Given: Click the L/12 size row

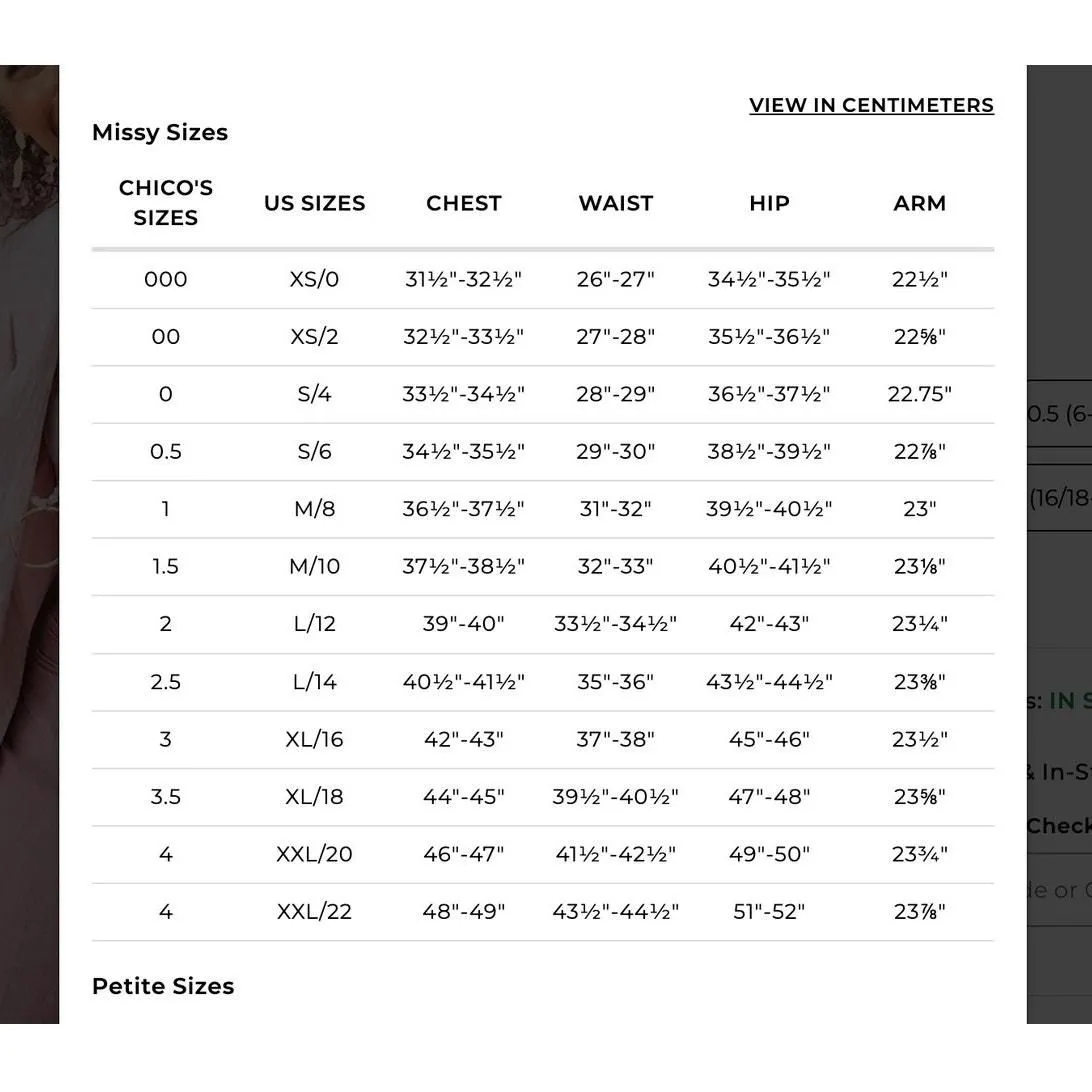Looking at the screenshot, I should tap(543, 624).
